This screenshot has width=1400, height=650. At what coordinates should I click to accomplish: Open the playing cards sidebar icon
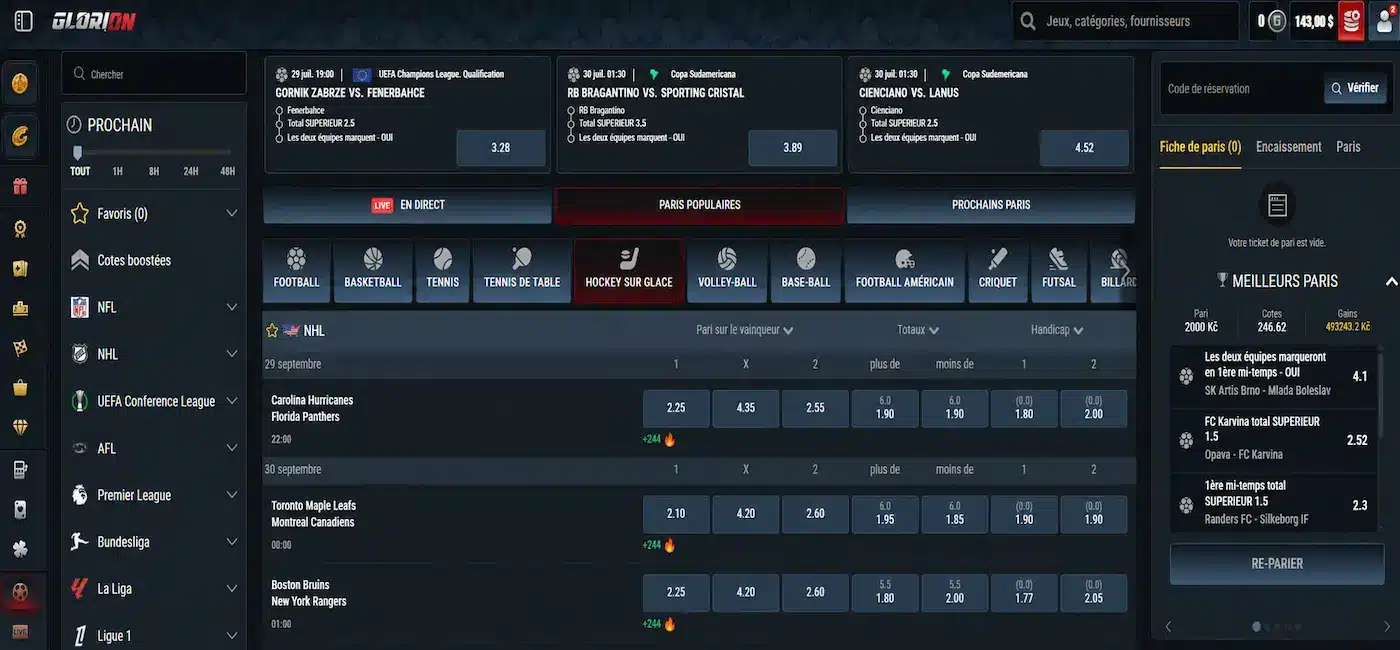[x=20, y=268]
